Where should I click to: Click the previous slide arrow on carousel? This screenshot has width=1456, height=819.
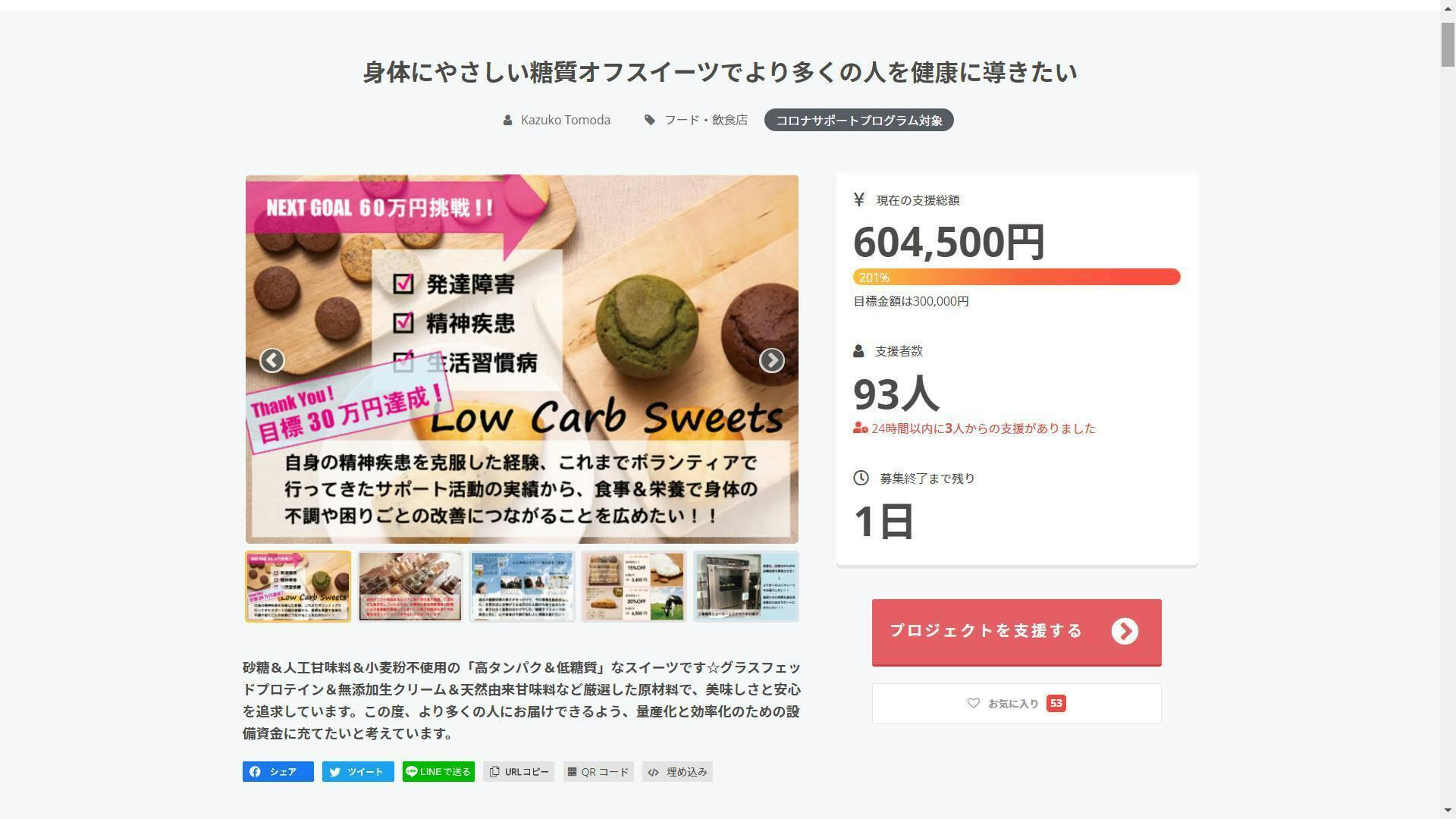click(271, 360)
